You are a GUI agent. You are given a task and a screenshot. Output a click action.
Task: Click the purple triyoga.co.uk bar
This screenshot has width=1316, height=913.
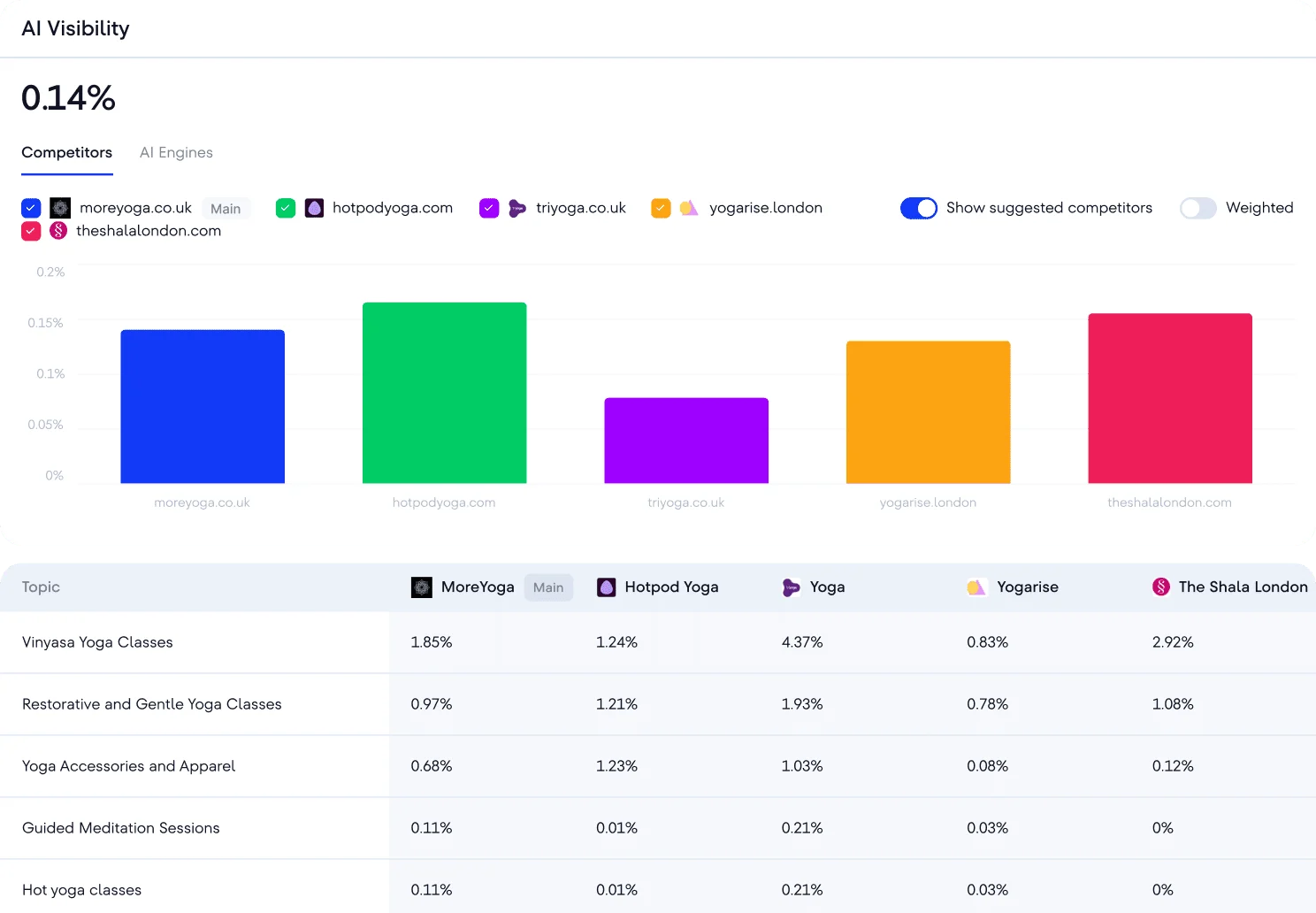(x=686, y=441)
